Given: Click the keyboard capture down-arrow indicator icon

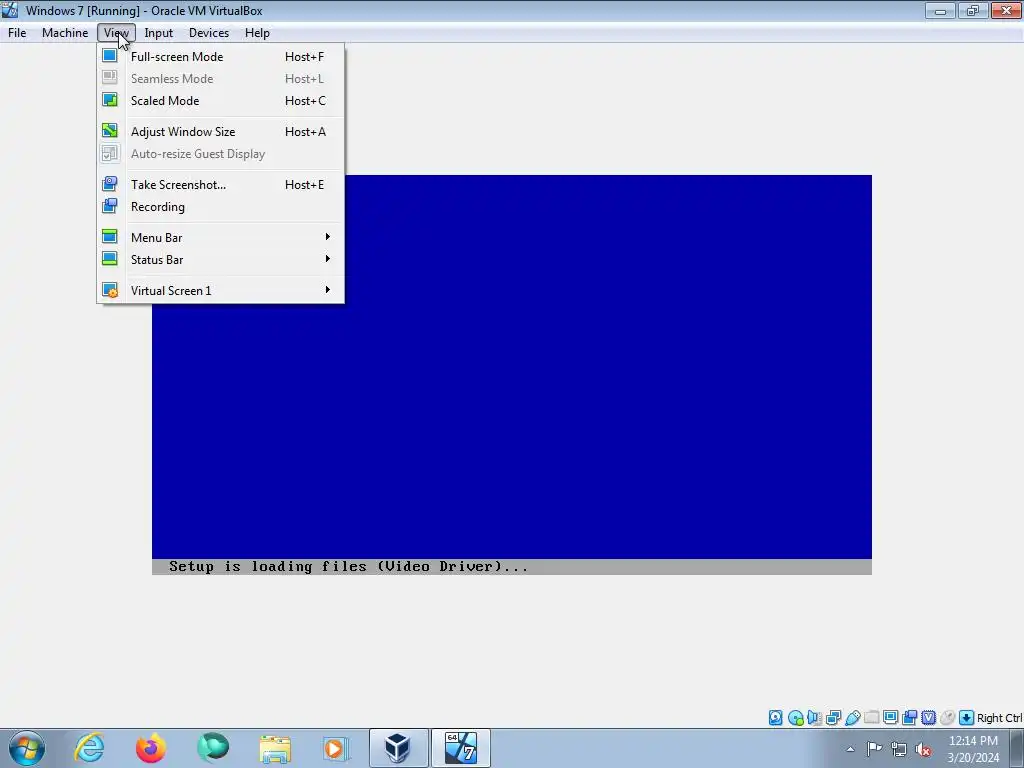Looking at the screenshot, I should pos(966,718).
